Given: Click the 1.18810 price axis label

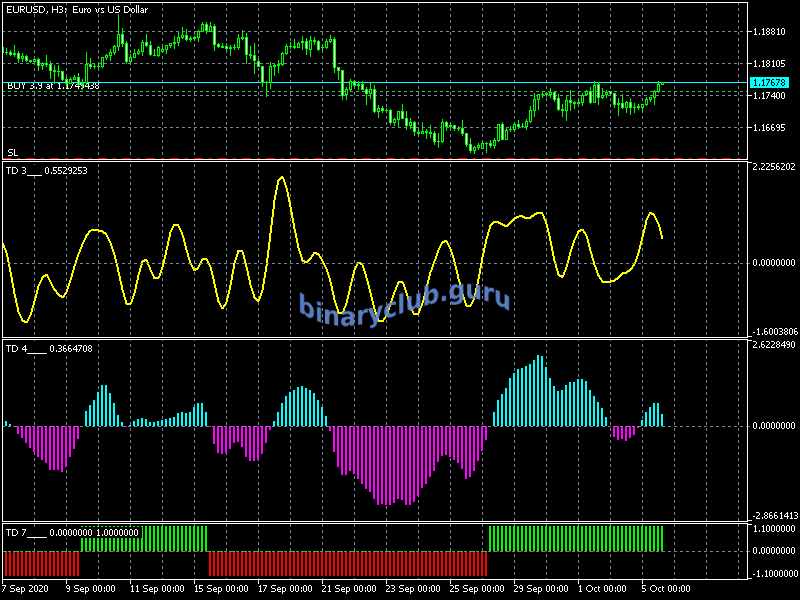Looking at the screenshot, I should click(x=768, y=32).
